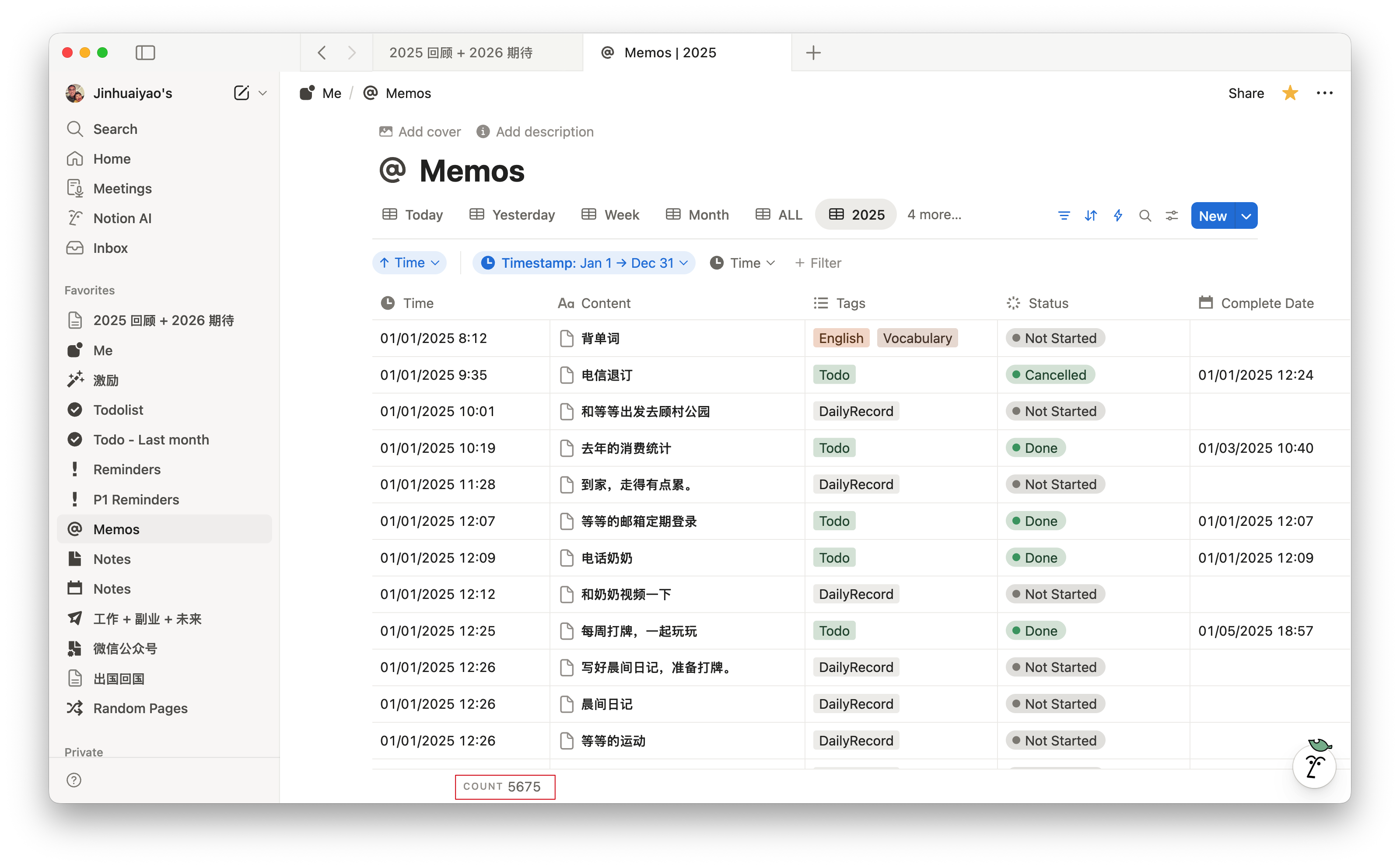
Task: Click the compose new page icon
Action: point(241,93)
